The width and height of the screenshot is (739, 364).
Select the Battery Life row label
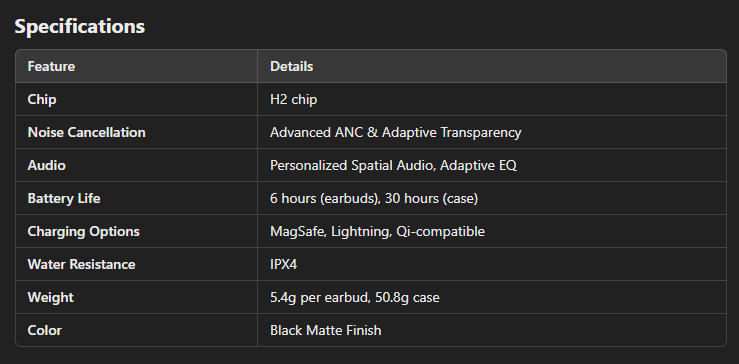64,199
